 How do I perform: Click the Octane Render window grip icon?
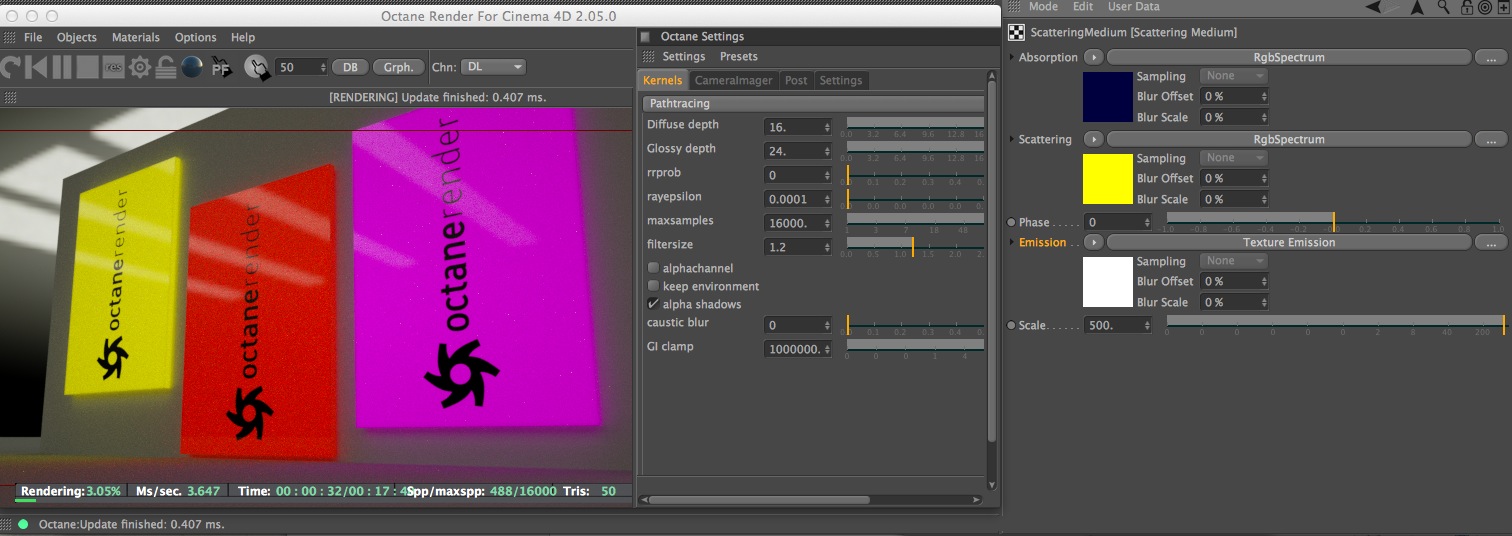[x=10, y=37]
